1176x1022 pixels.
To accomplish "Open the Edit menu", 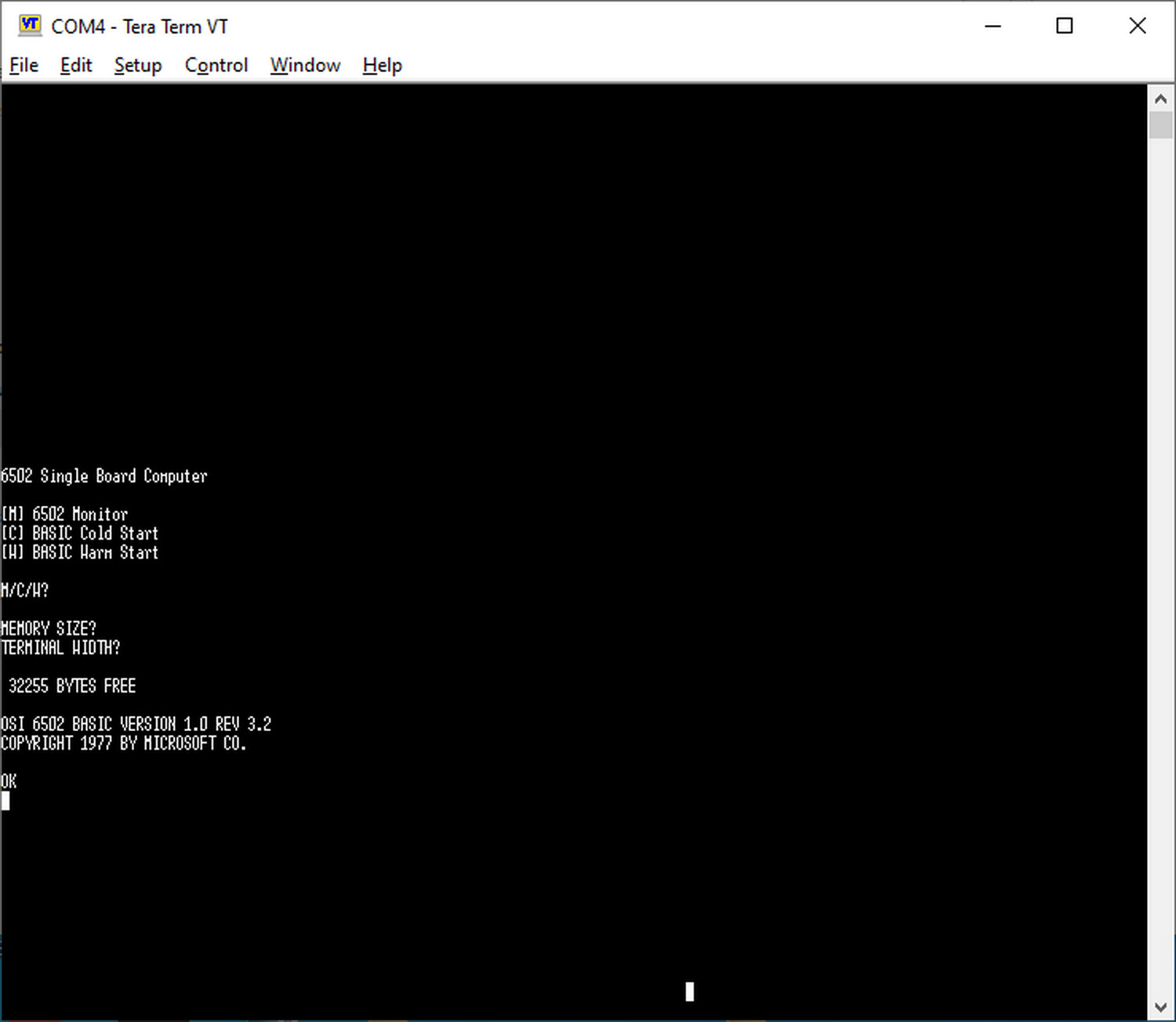I will pos(76,65).
